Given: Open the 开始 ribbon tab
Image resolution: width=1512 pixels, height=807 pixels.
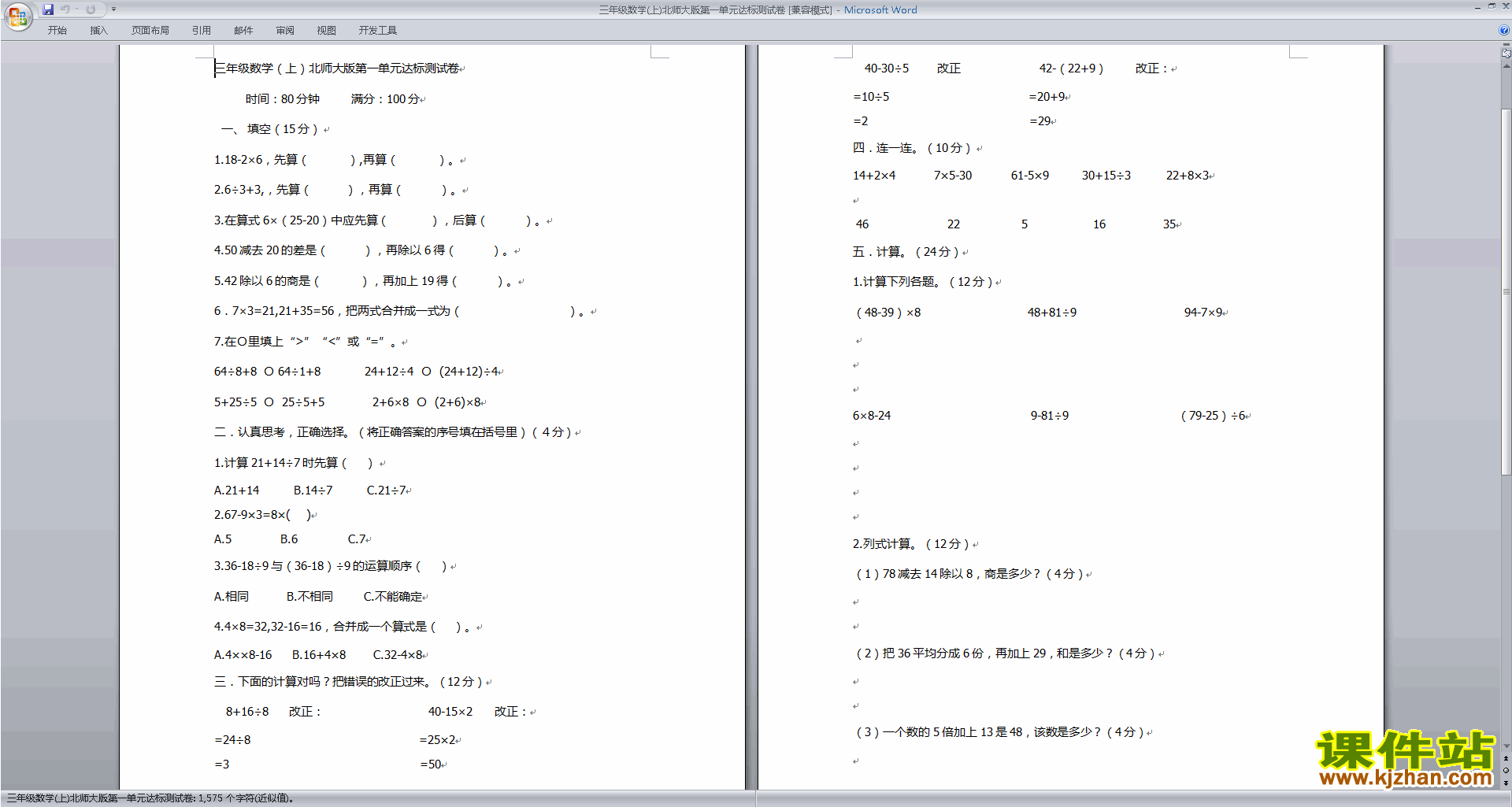Looking at the screenshot, I should click(x=57, y=31).
